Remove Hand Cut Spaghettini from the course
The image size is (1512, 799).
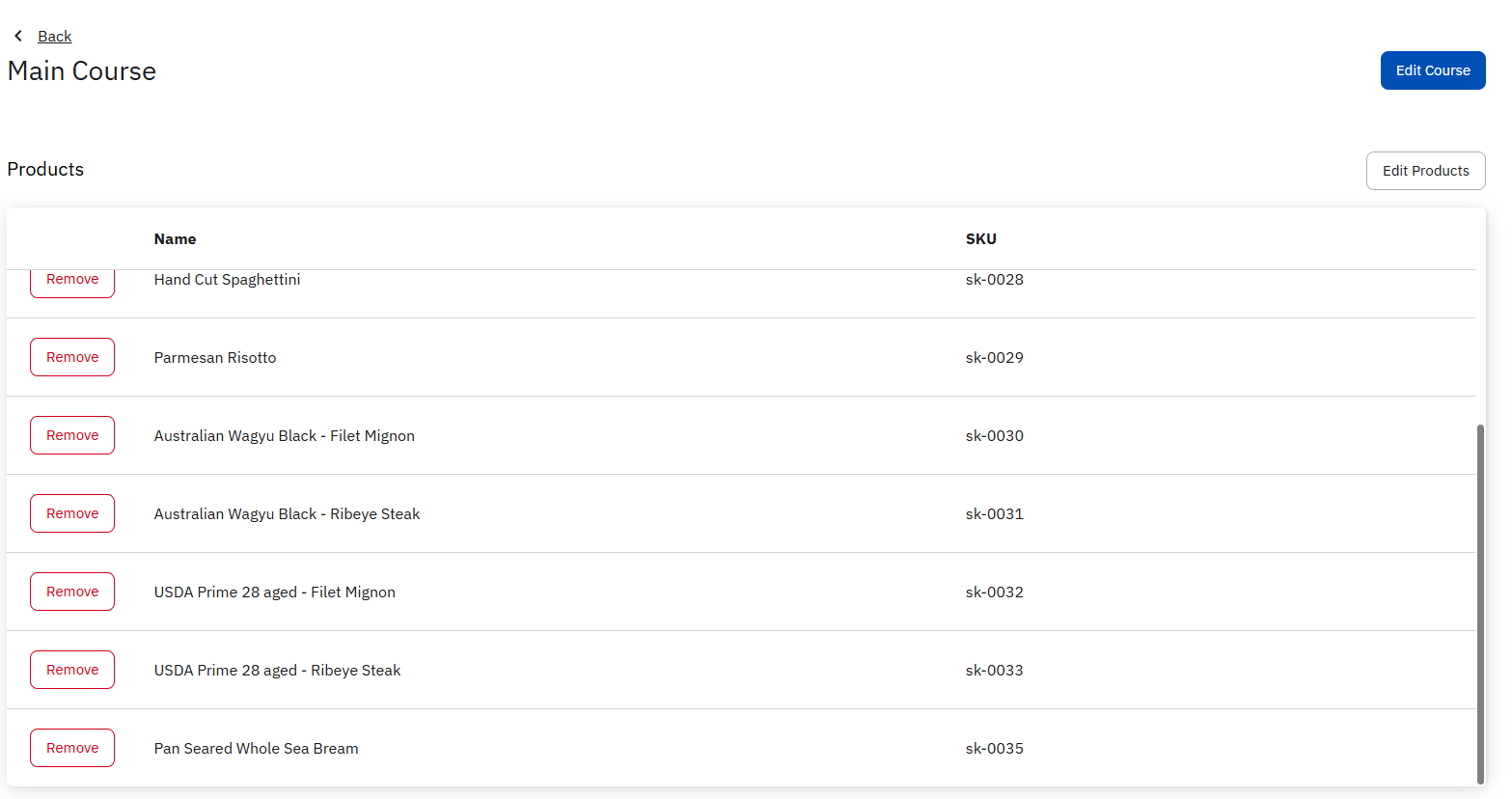(72, 283)
